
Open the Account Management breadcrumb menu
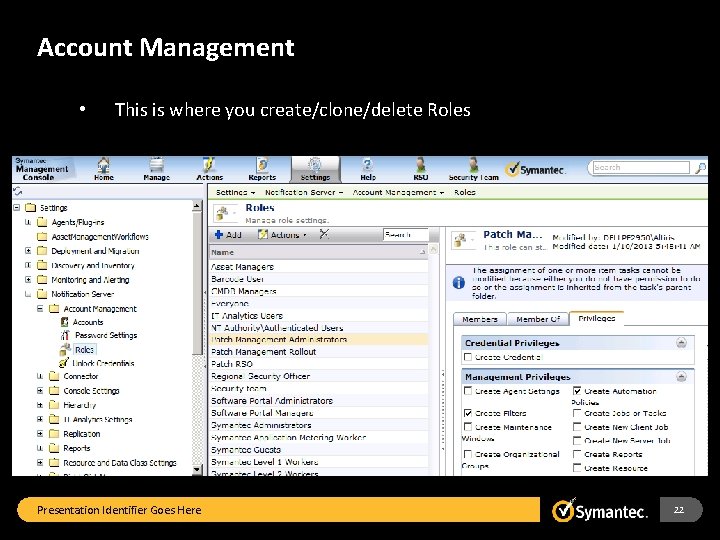[x=398, y=192]
